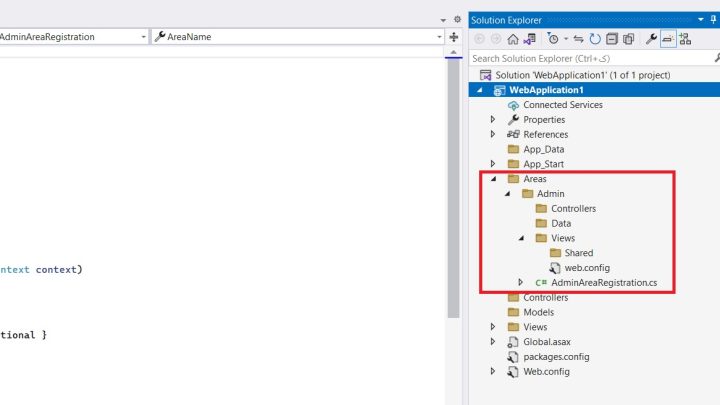Expand the App_Start folder
Screen dimensions: 720x405
493,164
